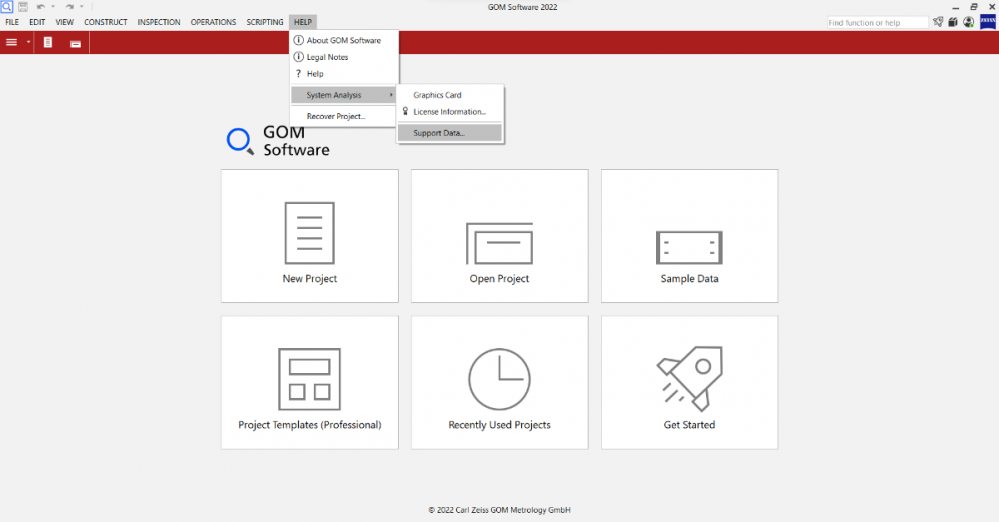Expand the System Analysis submenu
Viewport: 999px width, 522px height.
pyautogui.click(x=344, y=95)
